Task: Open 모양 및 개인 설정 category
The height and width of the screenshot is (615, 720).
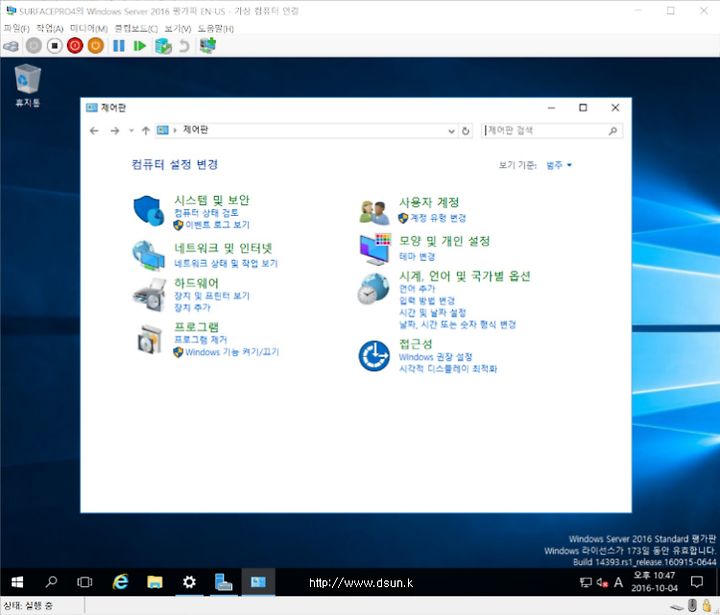Action: (x=444, y=241)
